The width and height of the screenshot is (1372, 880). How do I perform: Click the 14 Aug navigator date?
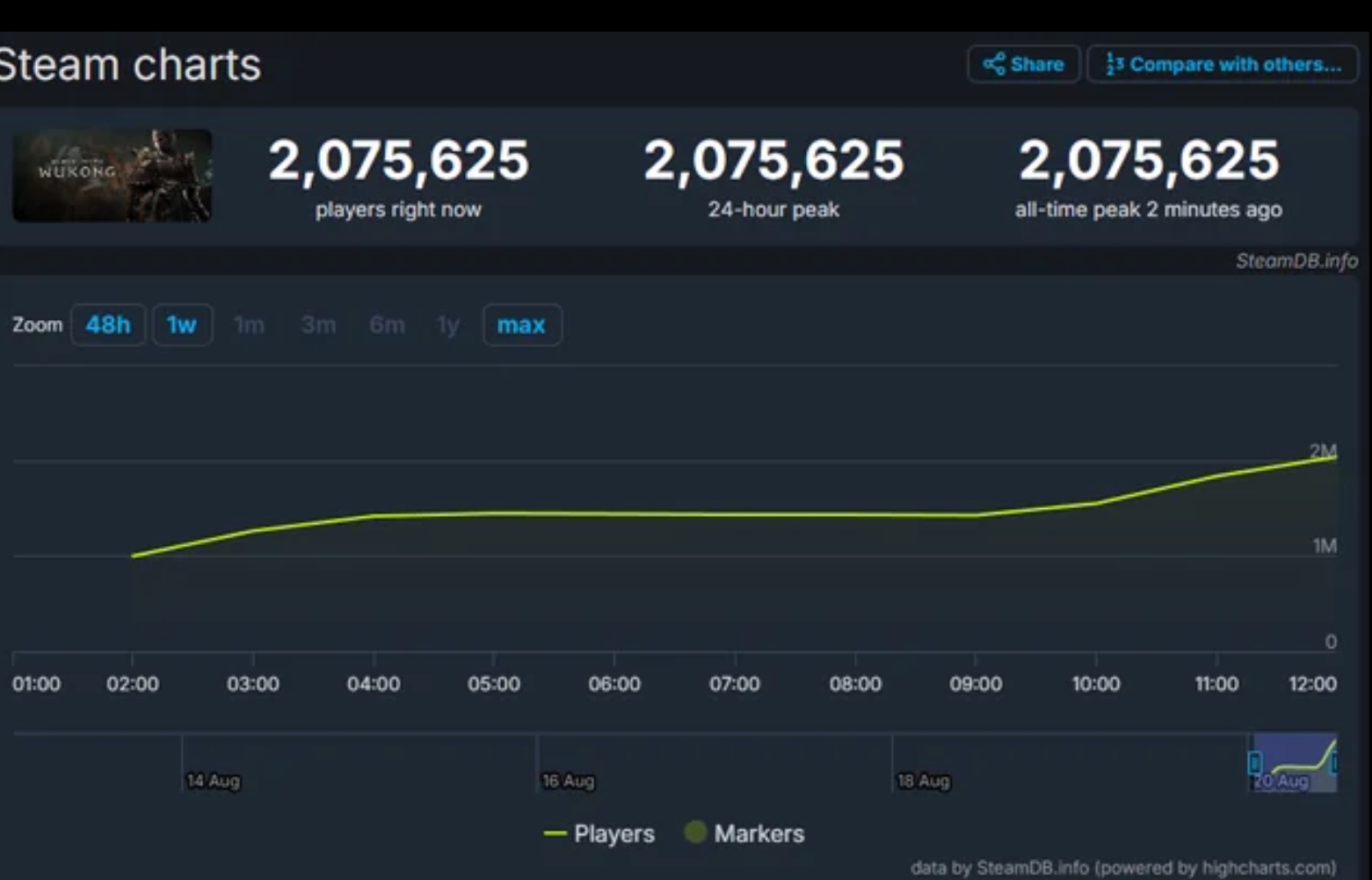click(213, 781)
